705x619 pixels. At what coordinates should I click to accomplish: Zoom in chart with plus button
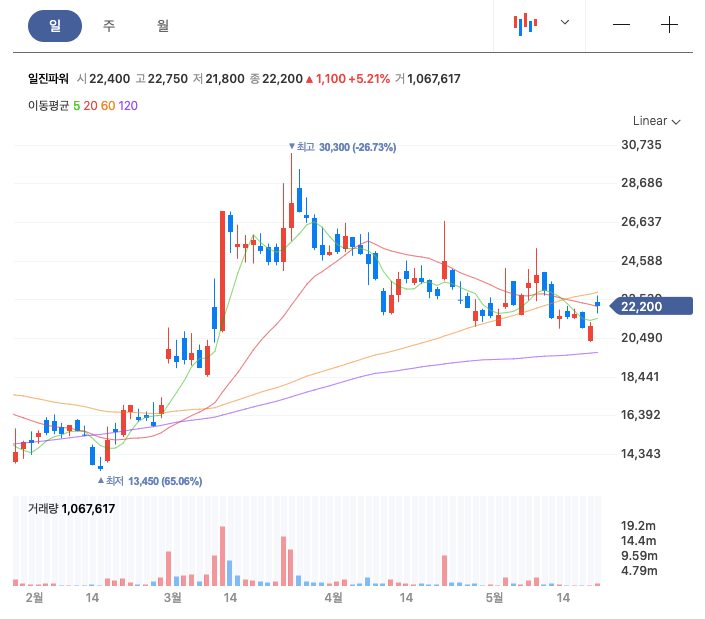pyautogui.click(x=669, y=24)
